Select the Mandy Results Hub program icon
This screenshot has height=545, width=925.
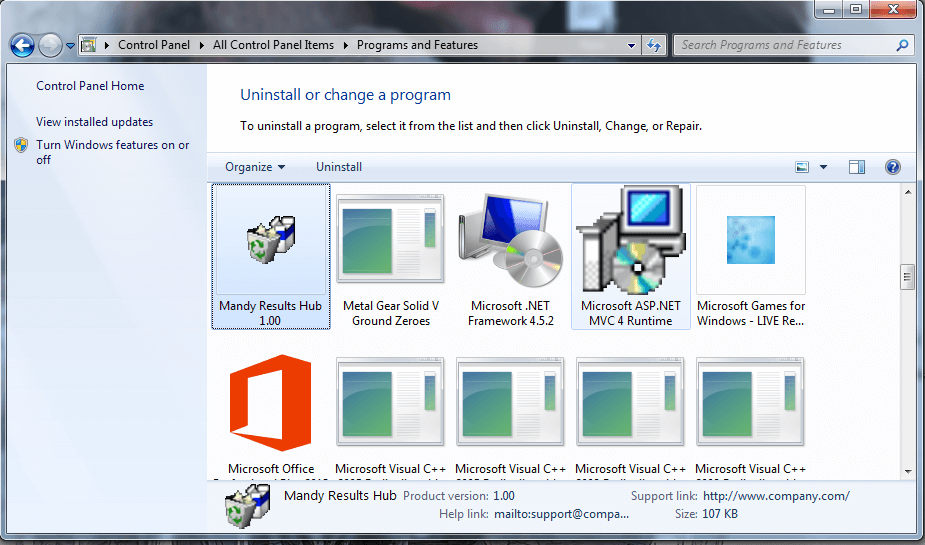tap(271, 239)
